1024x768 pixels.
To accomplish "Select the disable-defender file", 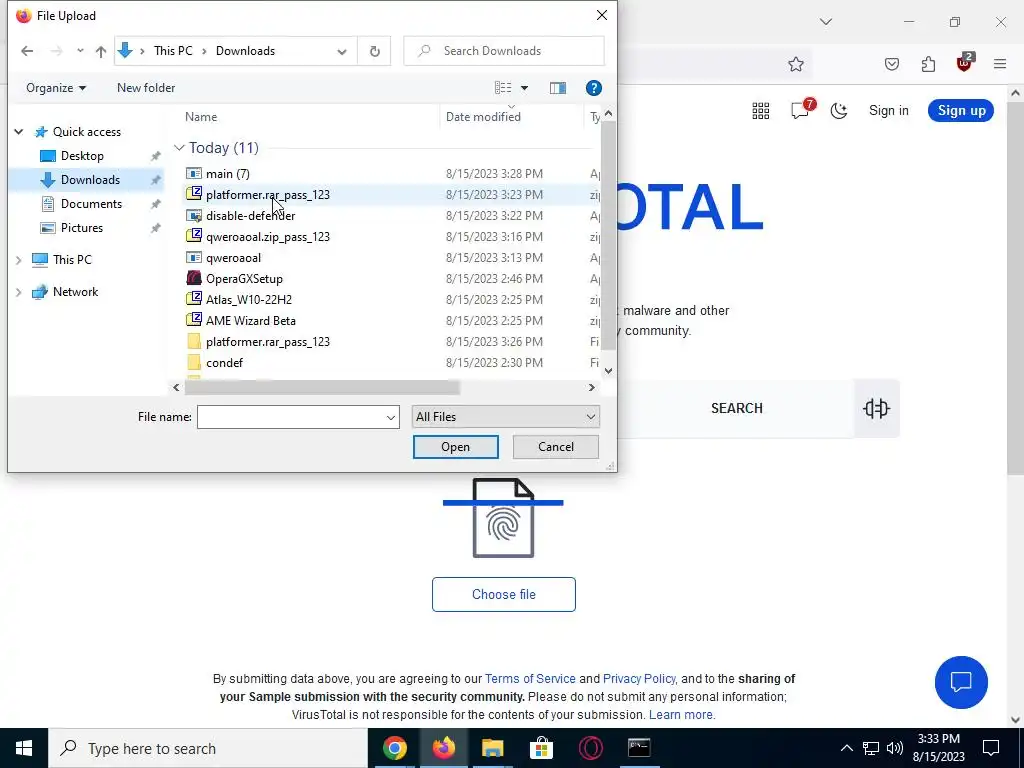I will 250,216.
